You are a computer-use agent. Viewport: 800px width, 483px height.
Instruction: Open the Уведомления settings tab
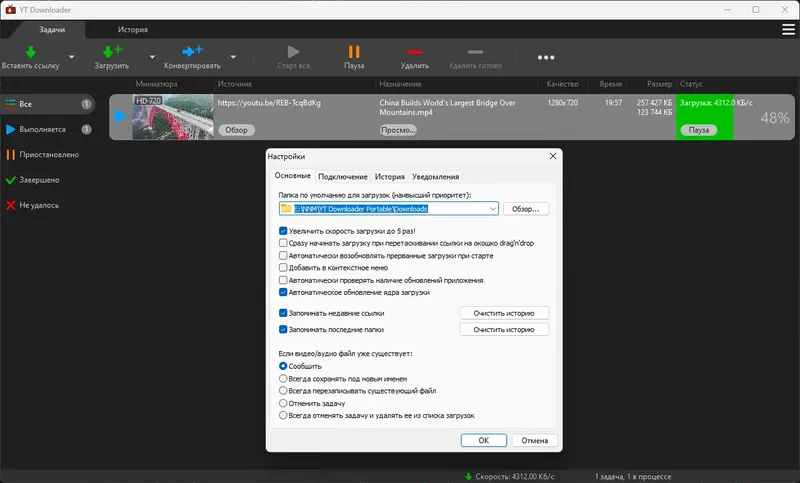(436, 176)
